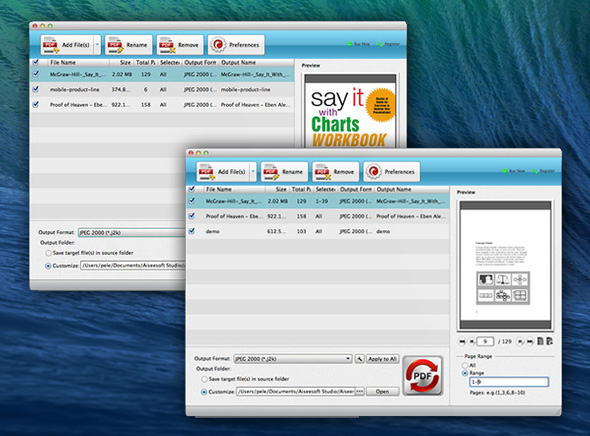590x436 pixels.
Task: Select the demo file name
Action: 213,231
